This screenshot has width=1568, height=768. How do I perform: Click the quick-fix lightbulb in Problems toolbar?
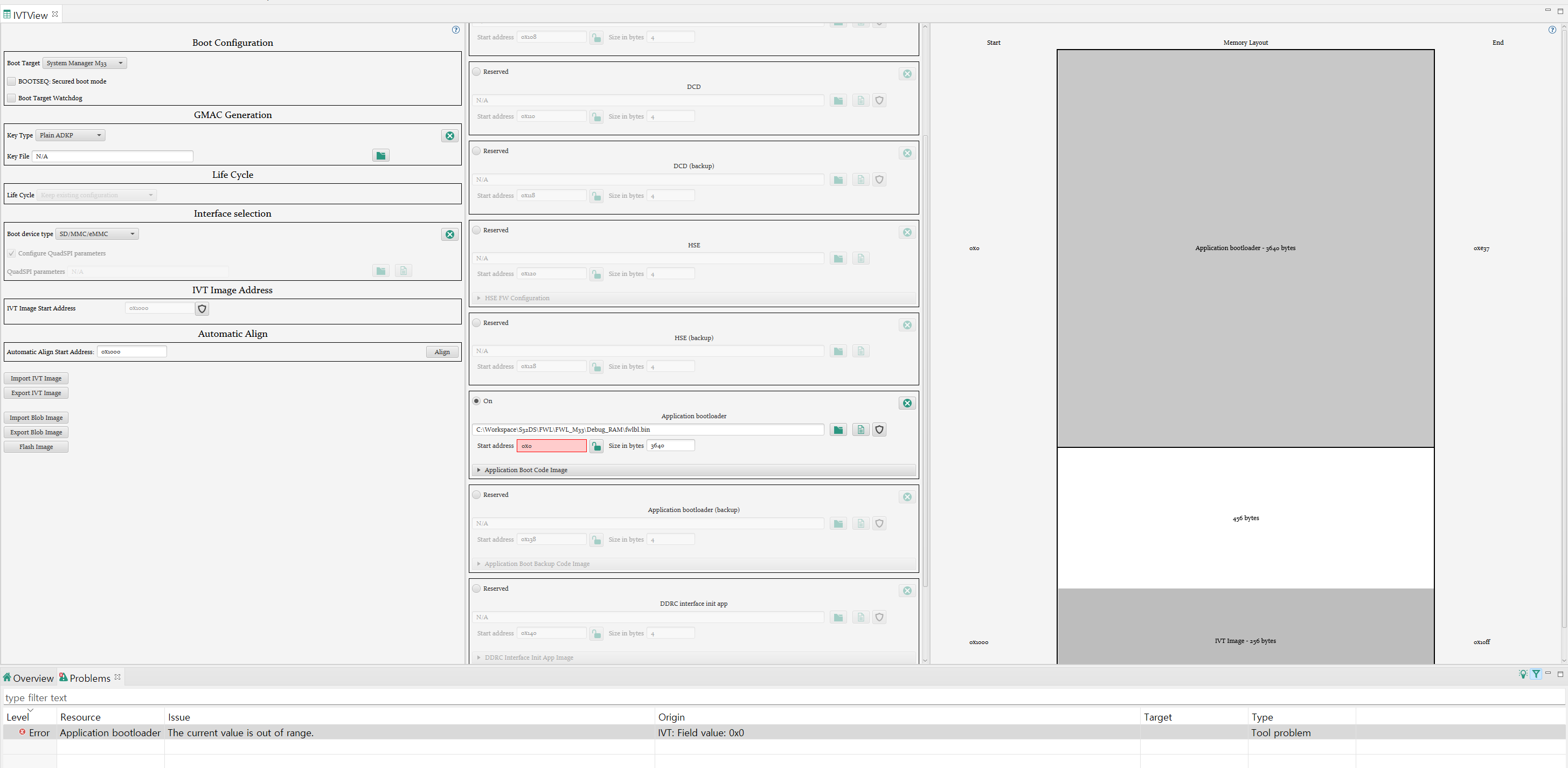(1523, 674)
